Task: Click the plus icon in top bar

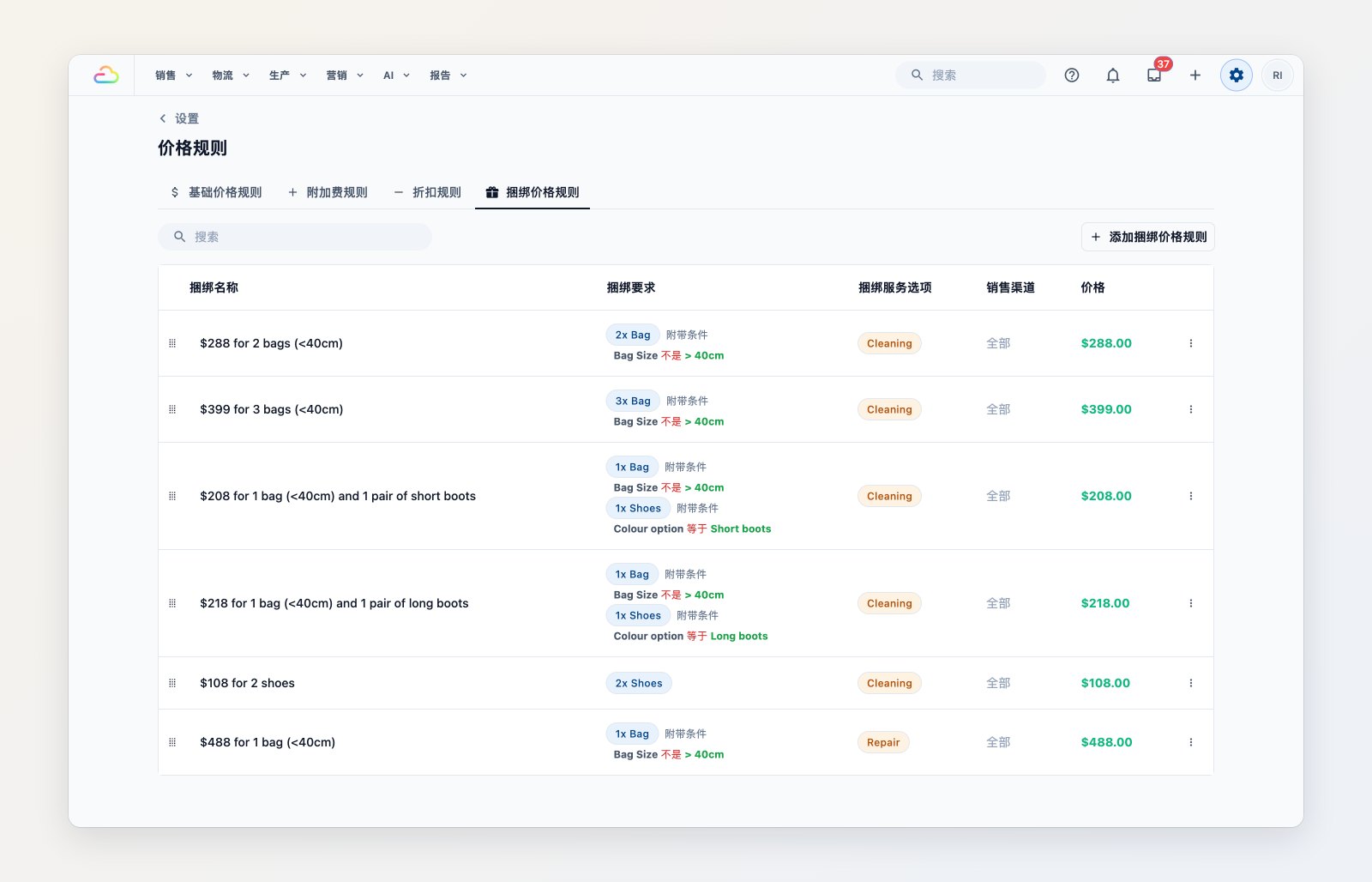Action: point(1195,76)
